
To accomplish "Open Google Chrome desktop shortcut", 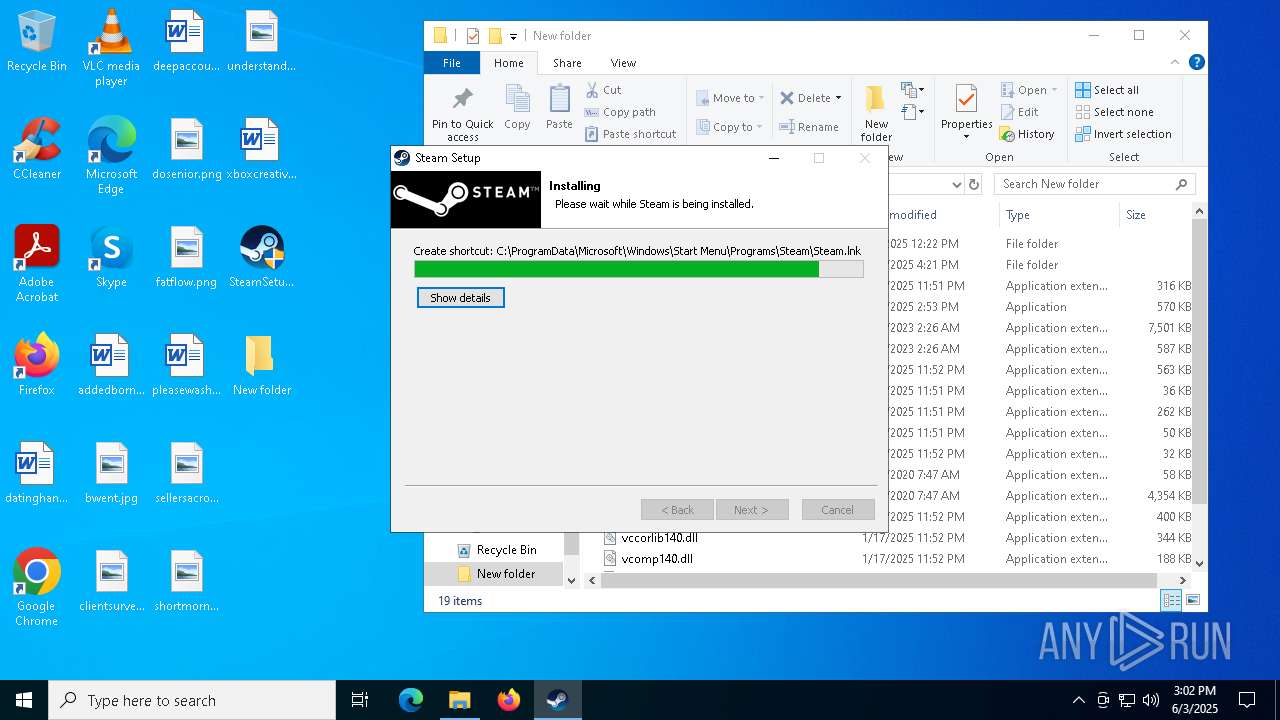I will click(37, 587).
